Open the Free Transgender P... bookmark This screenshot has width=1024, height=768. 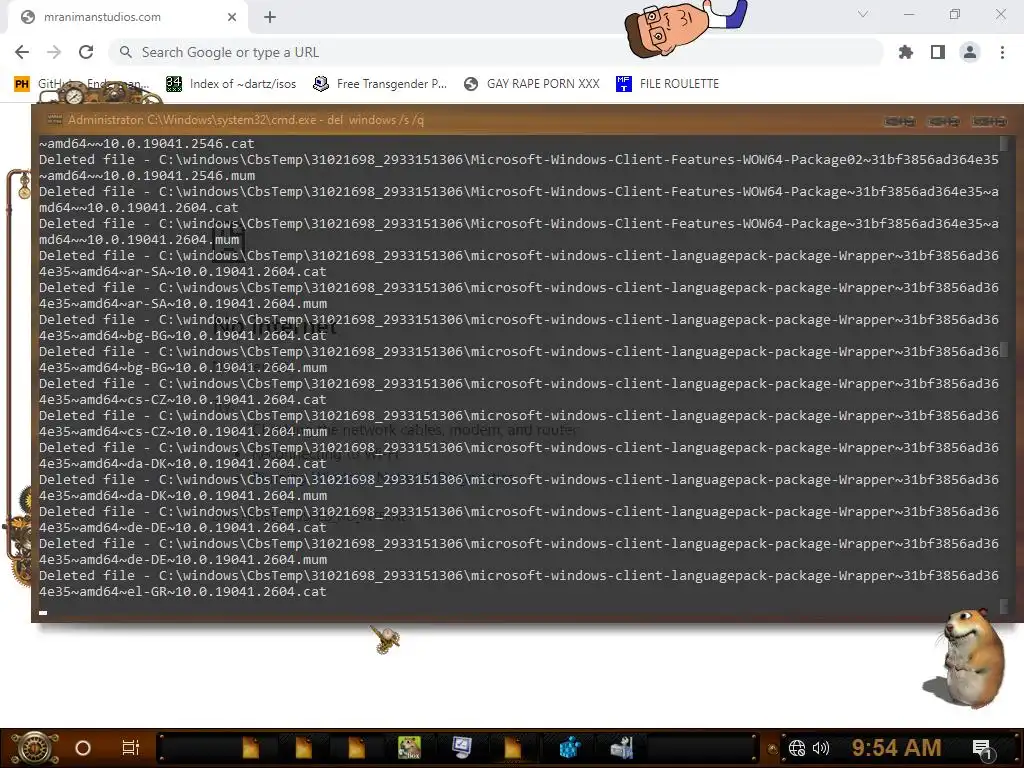380,84
